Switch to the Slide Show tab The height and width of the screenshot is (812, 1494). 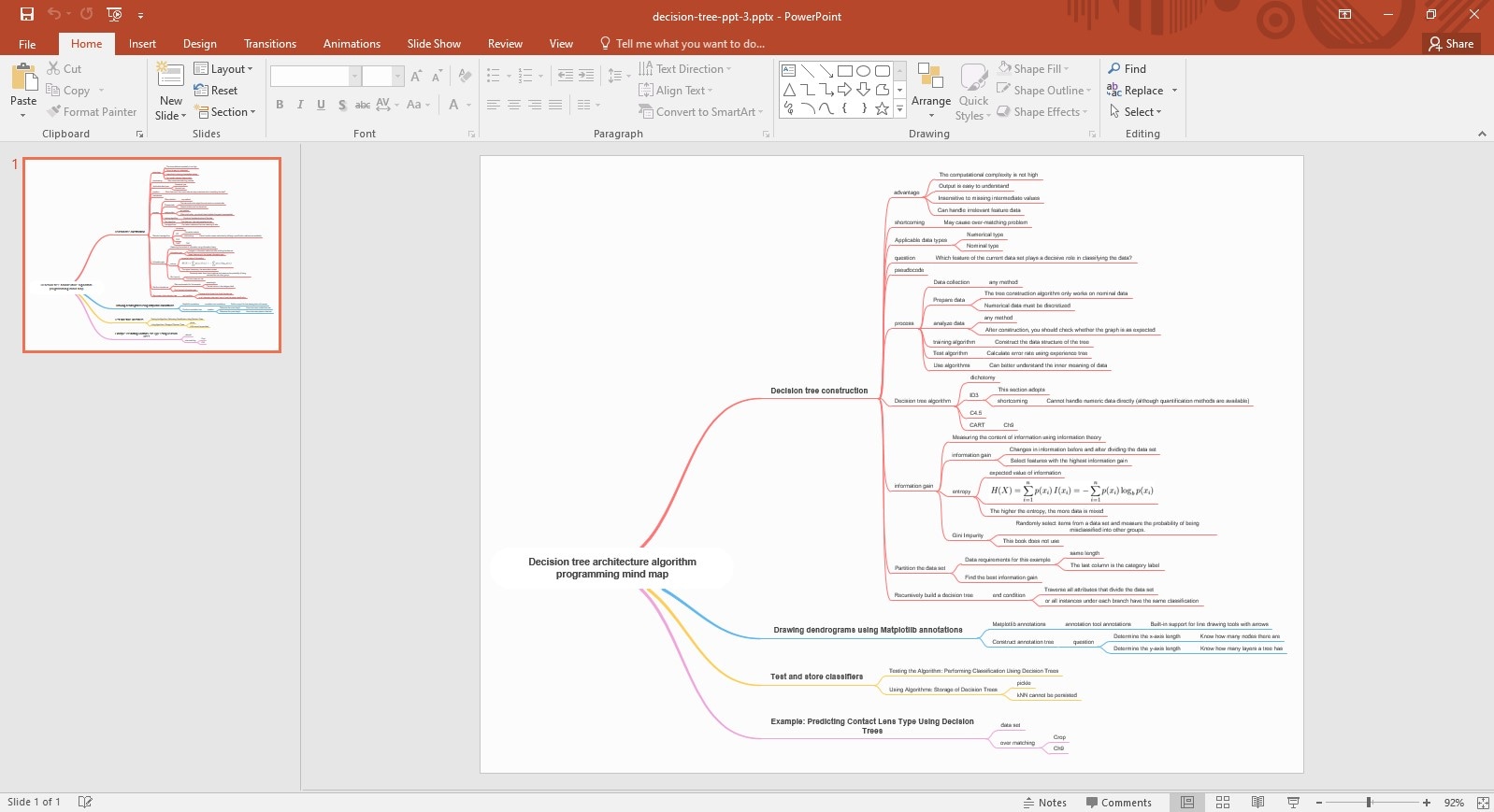pos(434,44)
